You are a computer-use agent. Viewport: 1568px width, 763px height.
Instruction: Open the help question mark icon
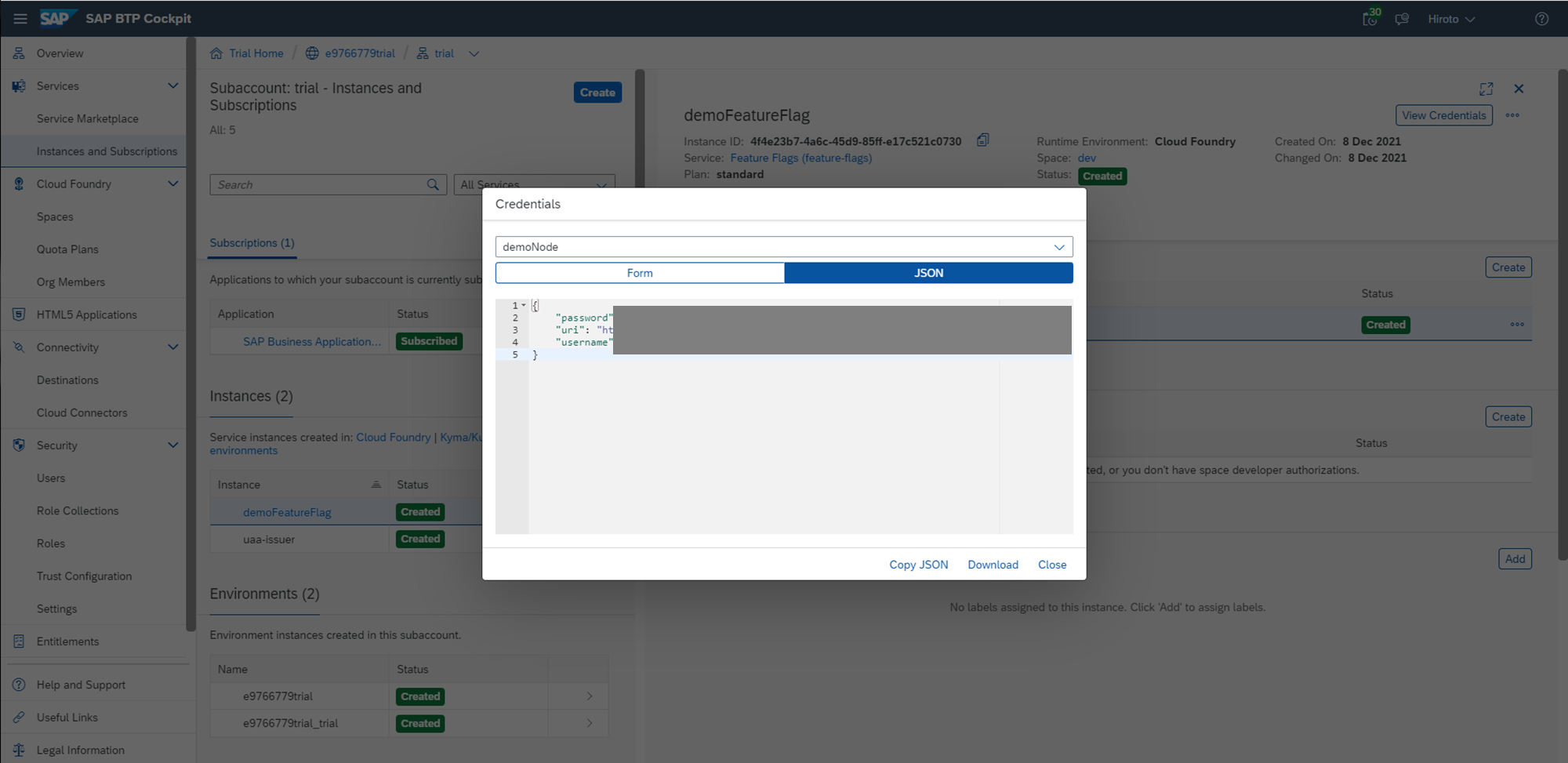tap(1541, 19)
